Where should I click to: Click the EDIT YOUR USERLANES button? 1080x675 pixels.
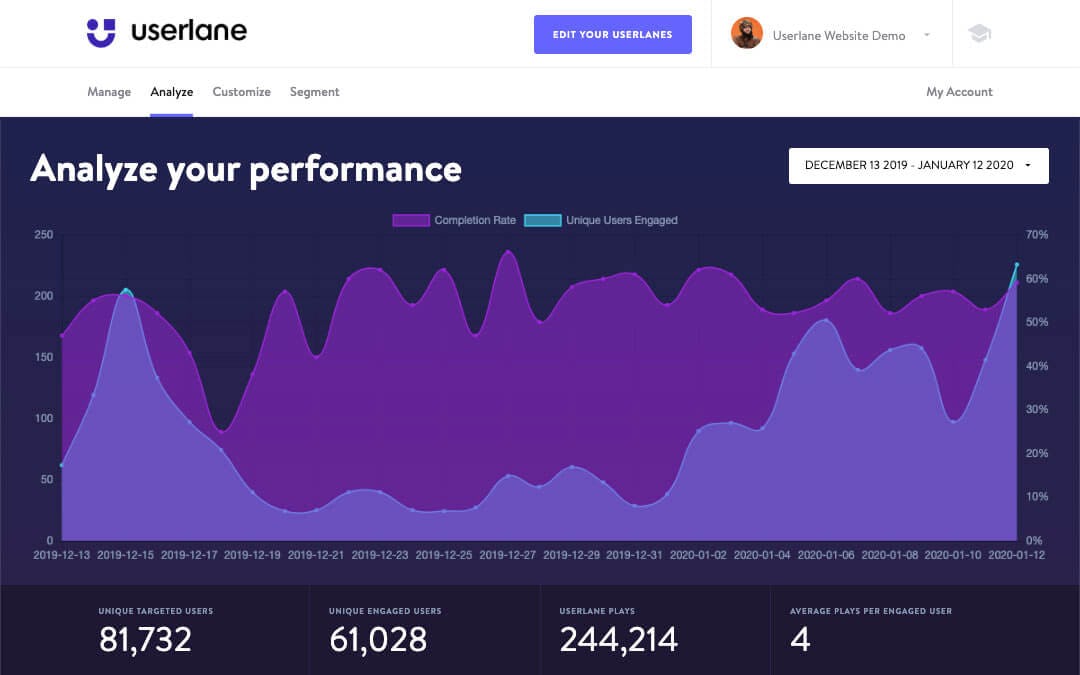(613, 33)
